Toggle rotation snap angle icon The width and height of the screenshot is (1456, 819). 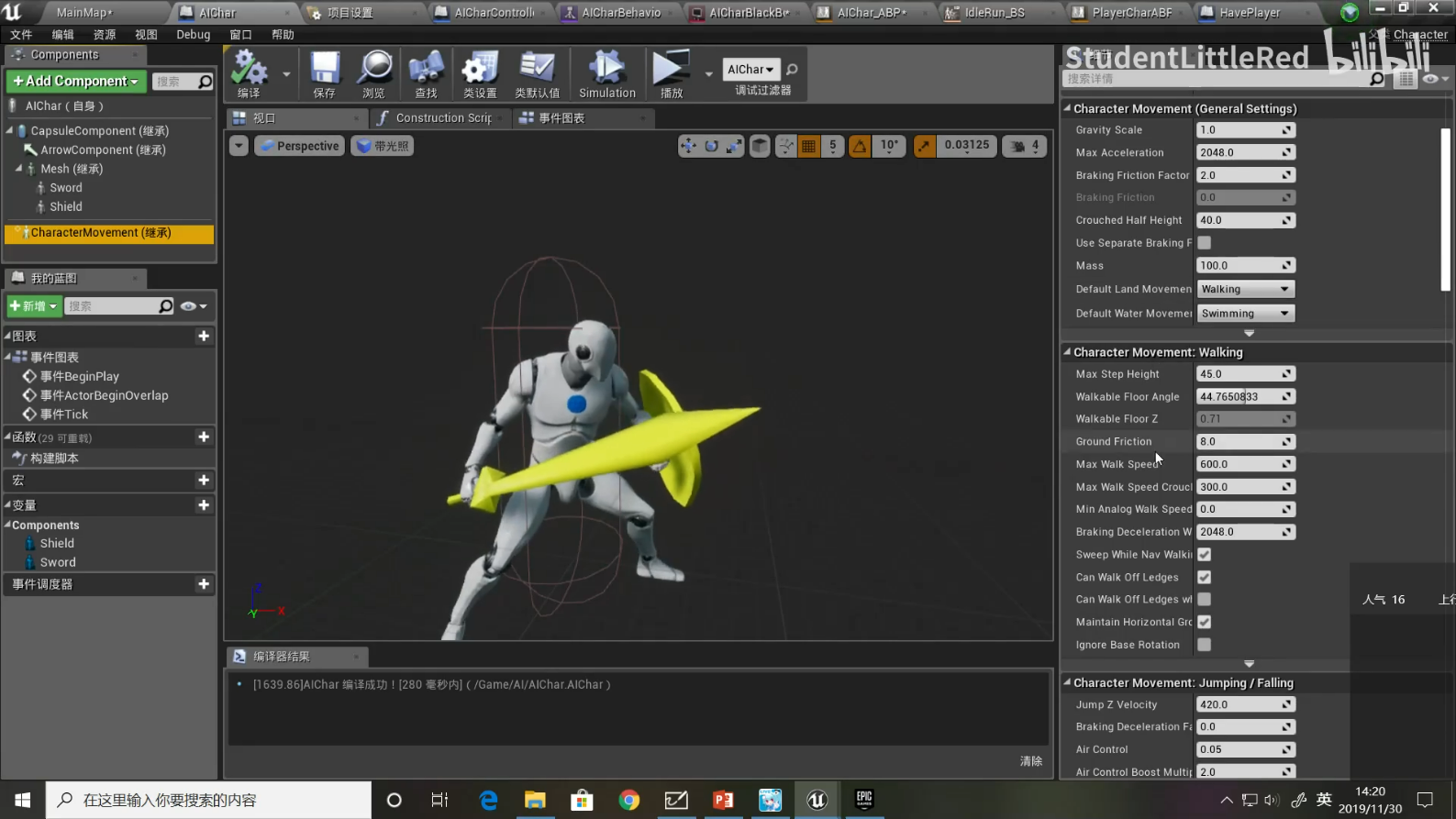click(x=860, y=146)
